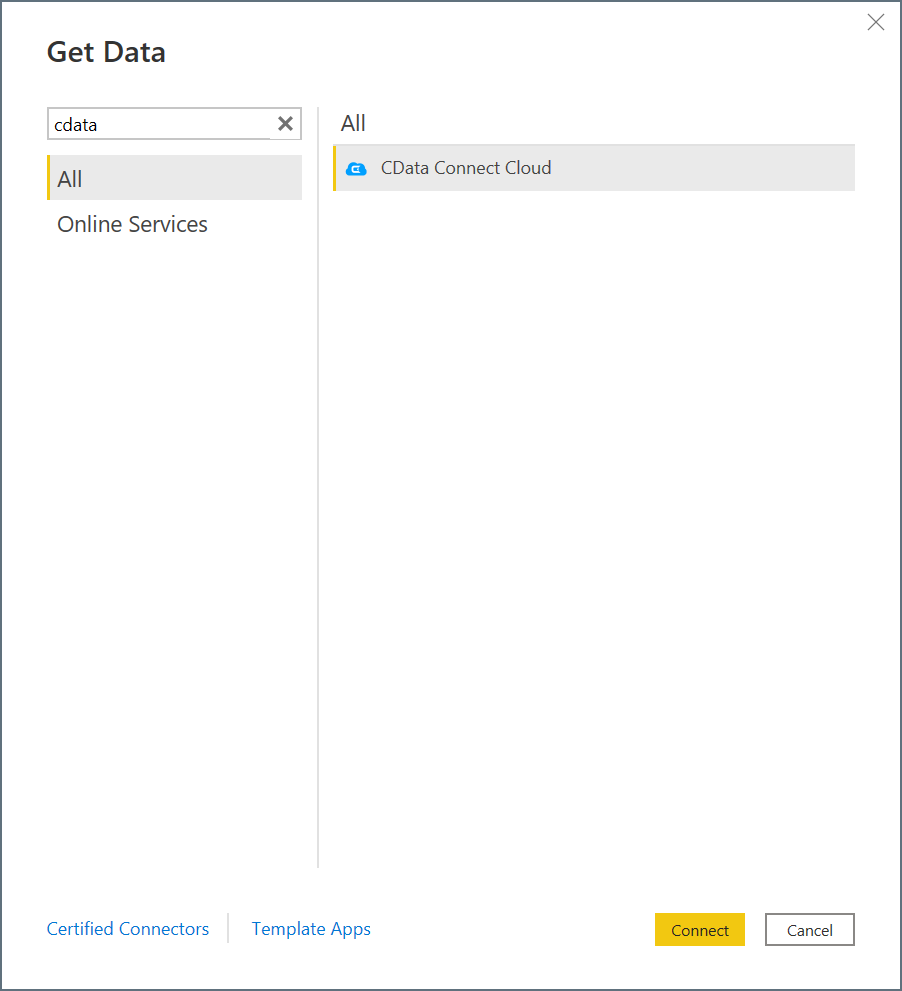Confirm selection by clicking Connect
Screen dimensions: 902x991
pyautogui.click(x=699, y=929)
